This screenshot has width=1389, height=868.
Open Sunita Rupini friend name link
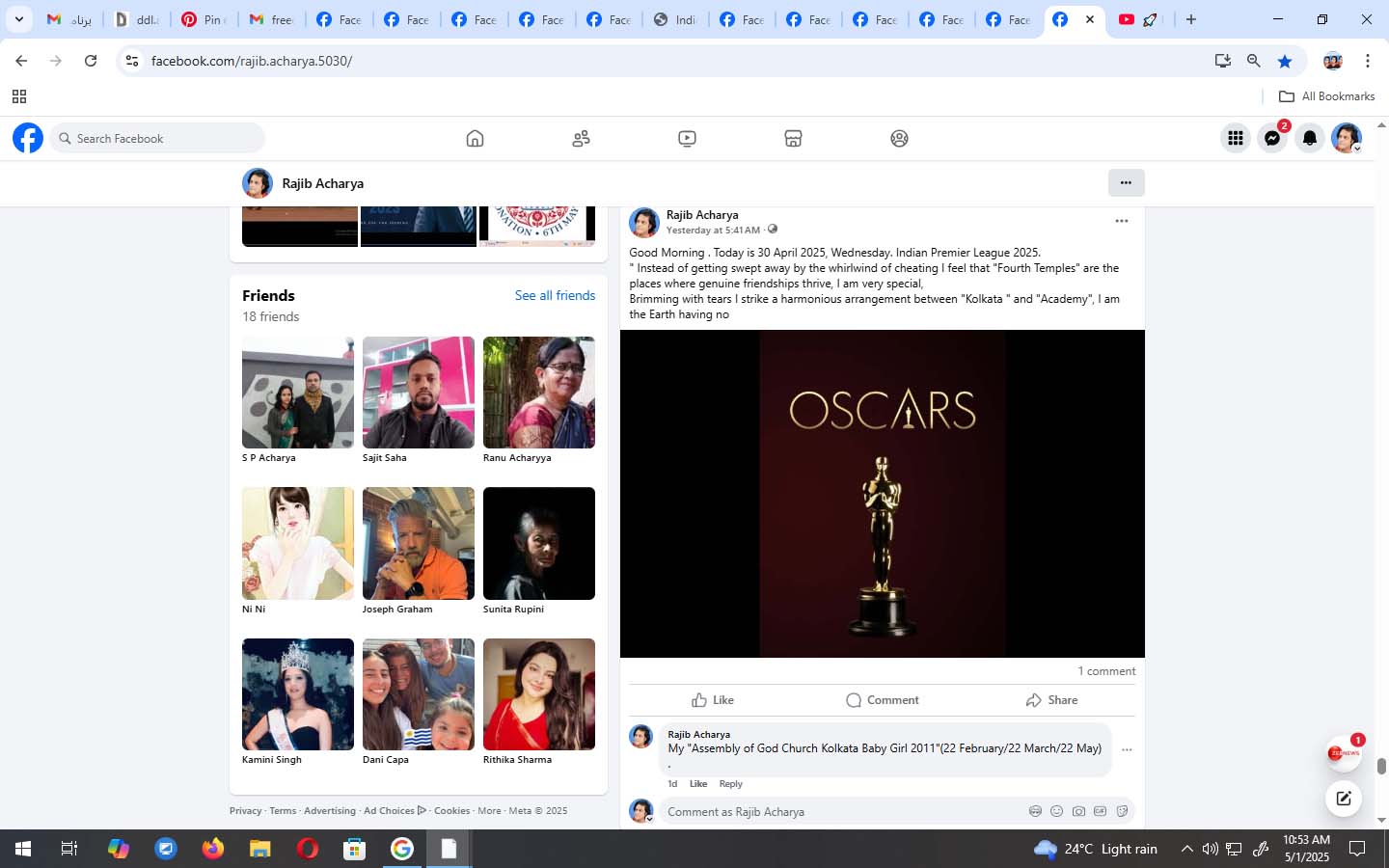click(513, 610)
